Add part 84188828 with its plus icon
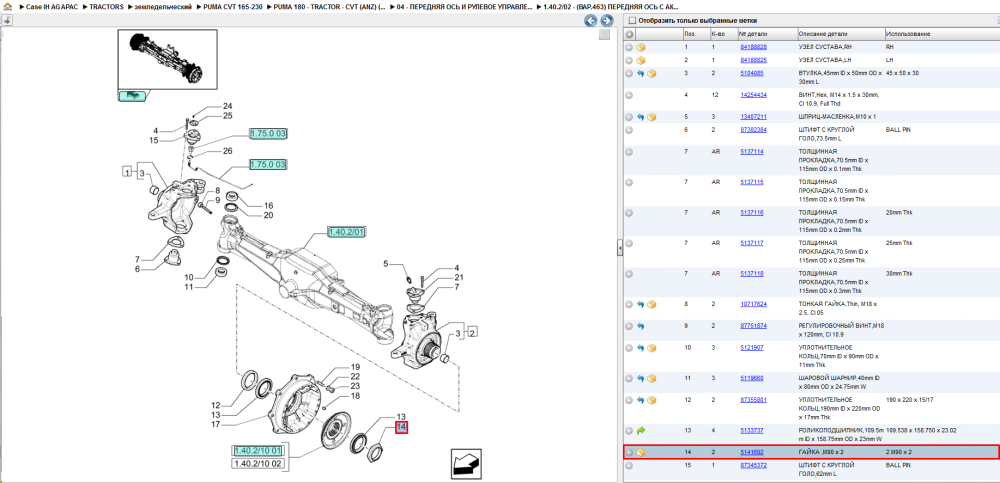The width and height of the screenshot is (1000, 483). [629, 47]
